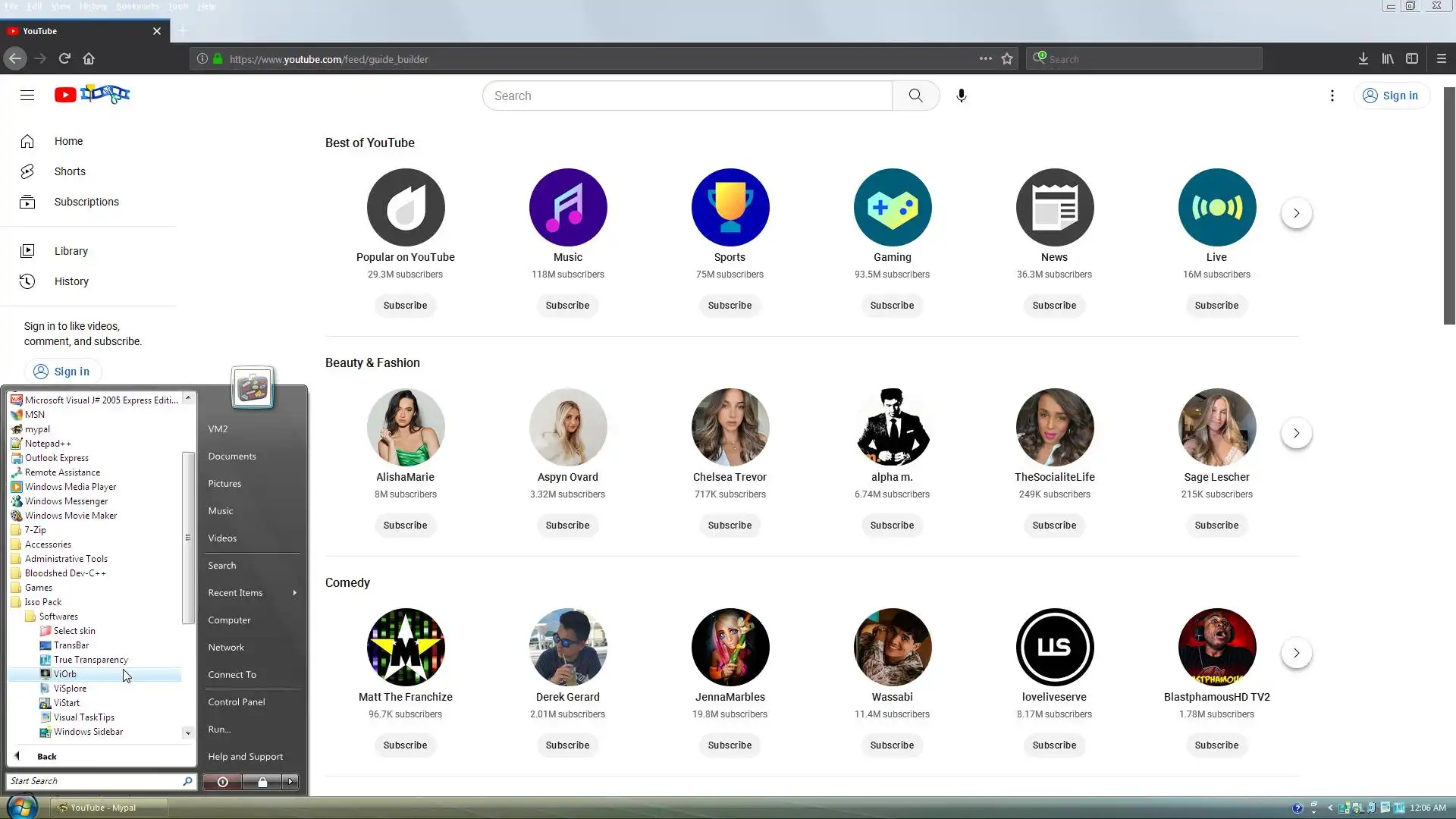Open the Gaming channel avatar
Viewport: 1456px width, 819px height.
click(892, 207)
